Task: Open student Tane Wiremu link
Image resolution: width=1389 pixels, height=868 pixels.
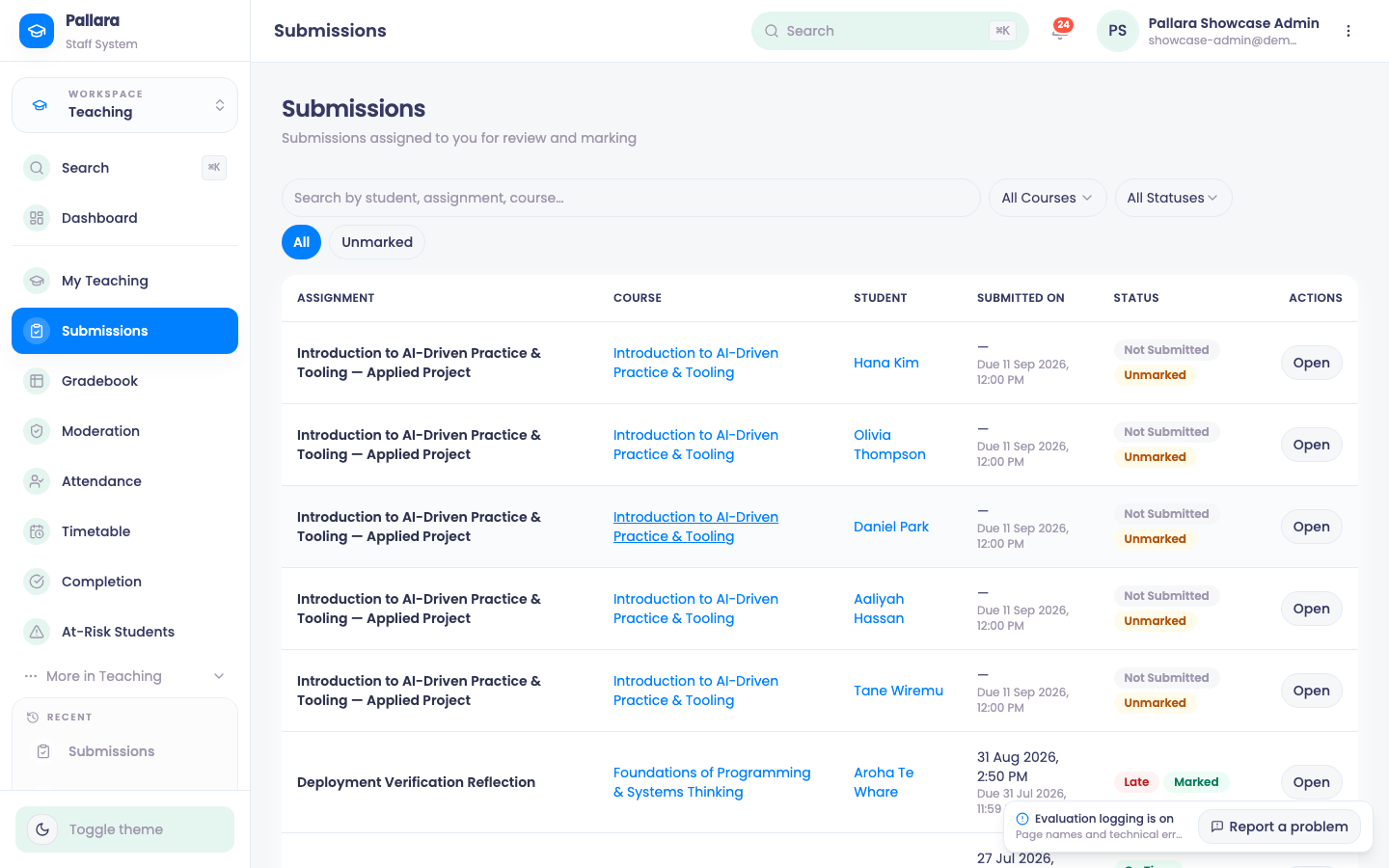Action: 898,691
